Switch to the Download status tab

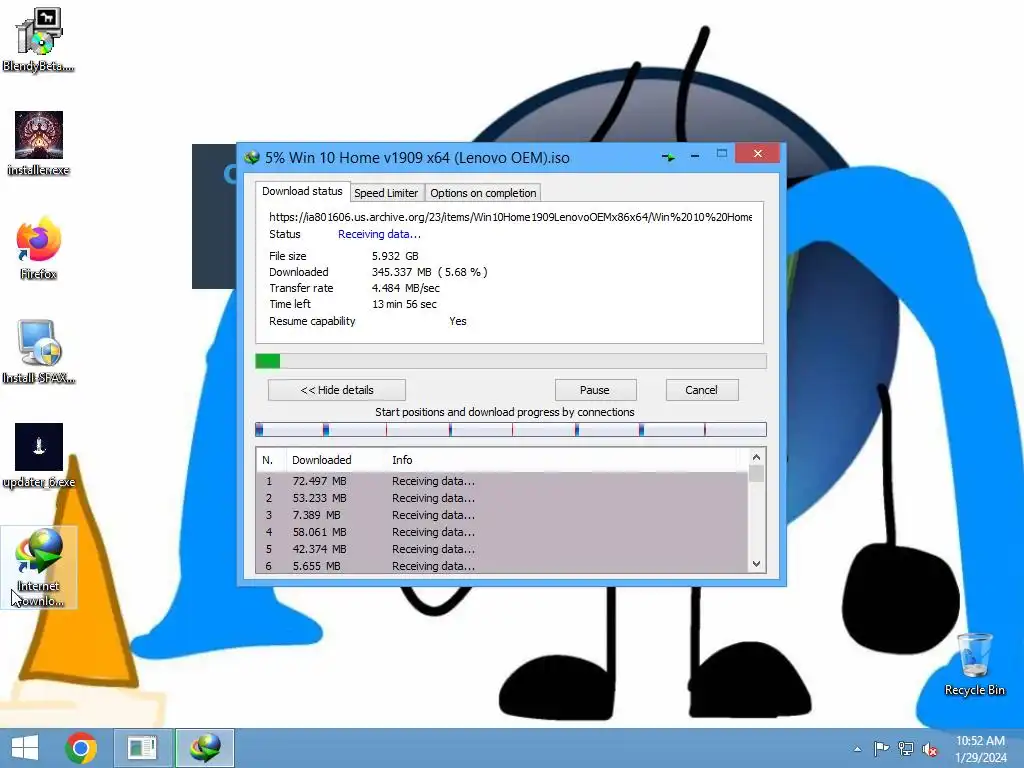pyautogui.click(x=302, y=191)
